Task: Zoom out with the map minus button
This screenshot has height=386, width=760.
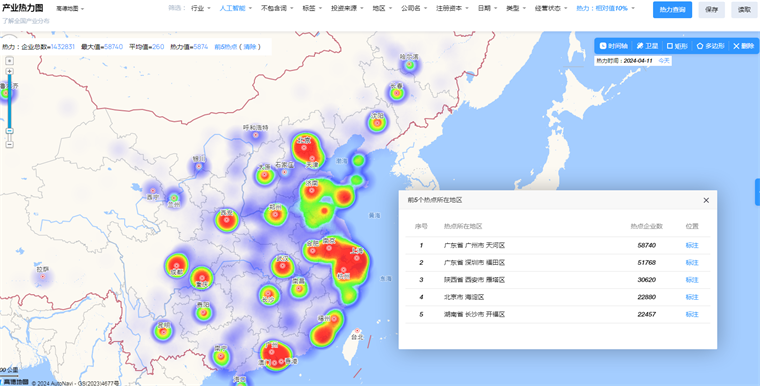Action: tap(9, 145)
